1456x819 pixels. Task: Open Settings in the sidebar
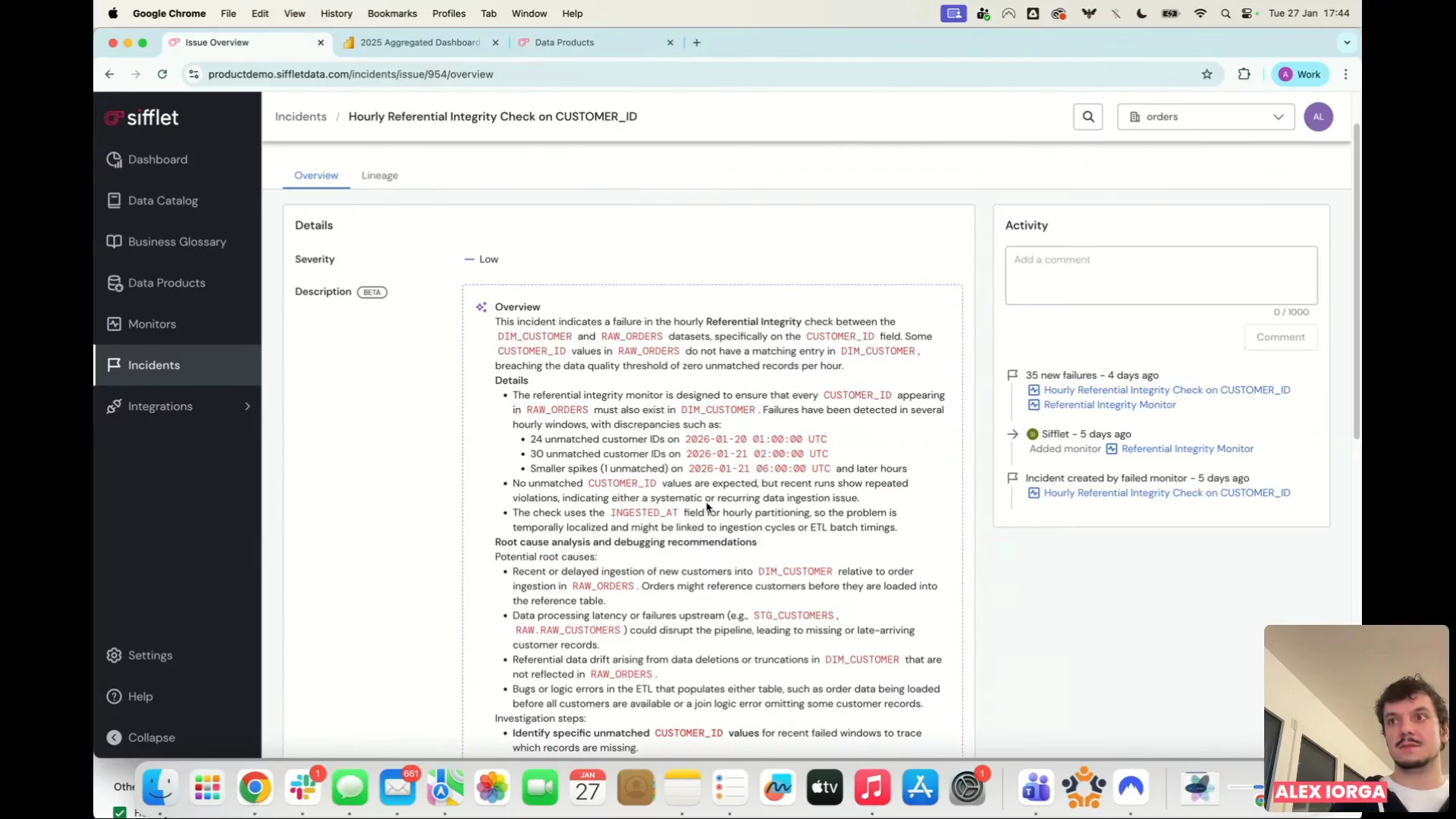[149, 655]
